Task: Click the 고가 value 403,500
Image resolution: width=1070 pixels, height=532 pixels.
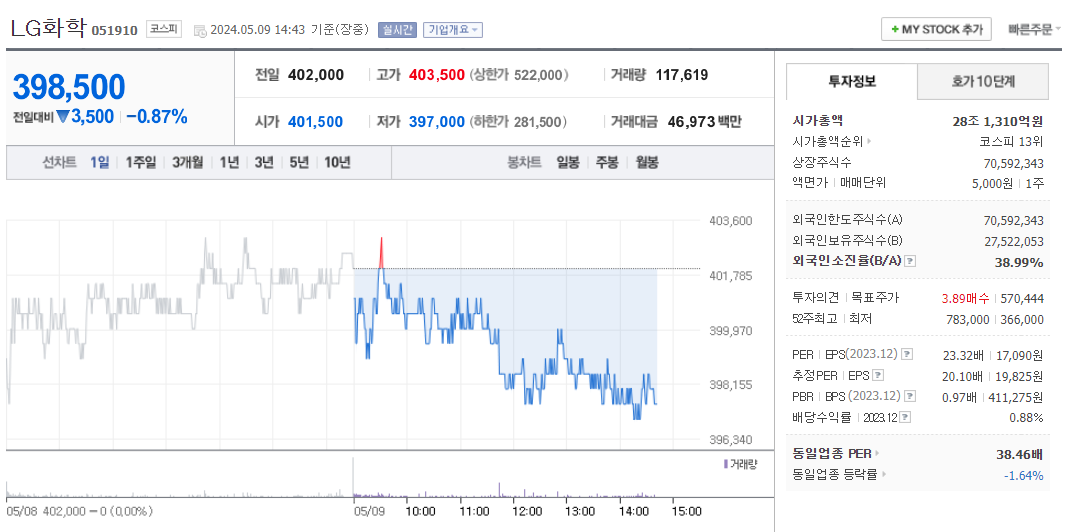Action: tap(437, 75)
